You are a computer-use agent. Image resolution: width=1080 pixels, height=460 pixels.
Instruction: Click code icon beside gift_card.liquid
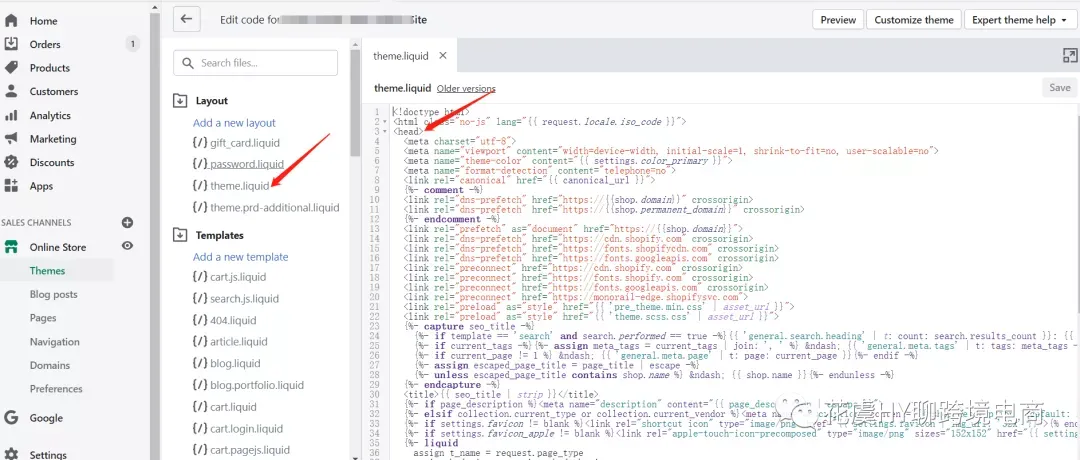200,143
